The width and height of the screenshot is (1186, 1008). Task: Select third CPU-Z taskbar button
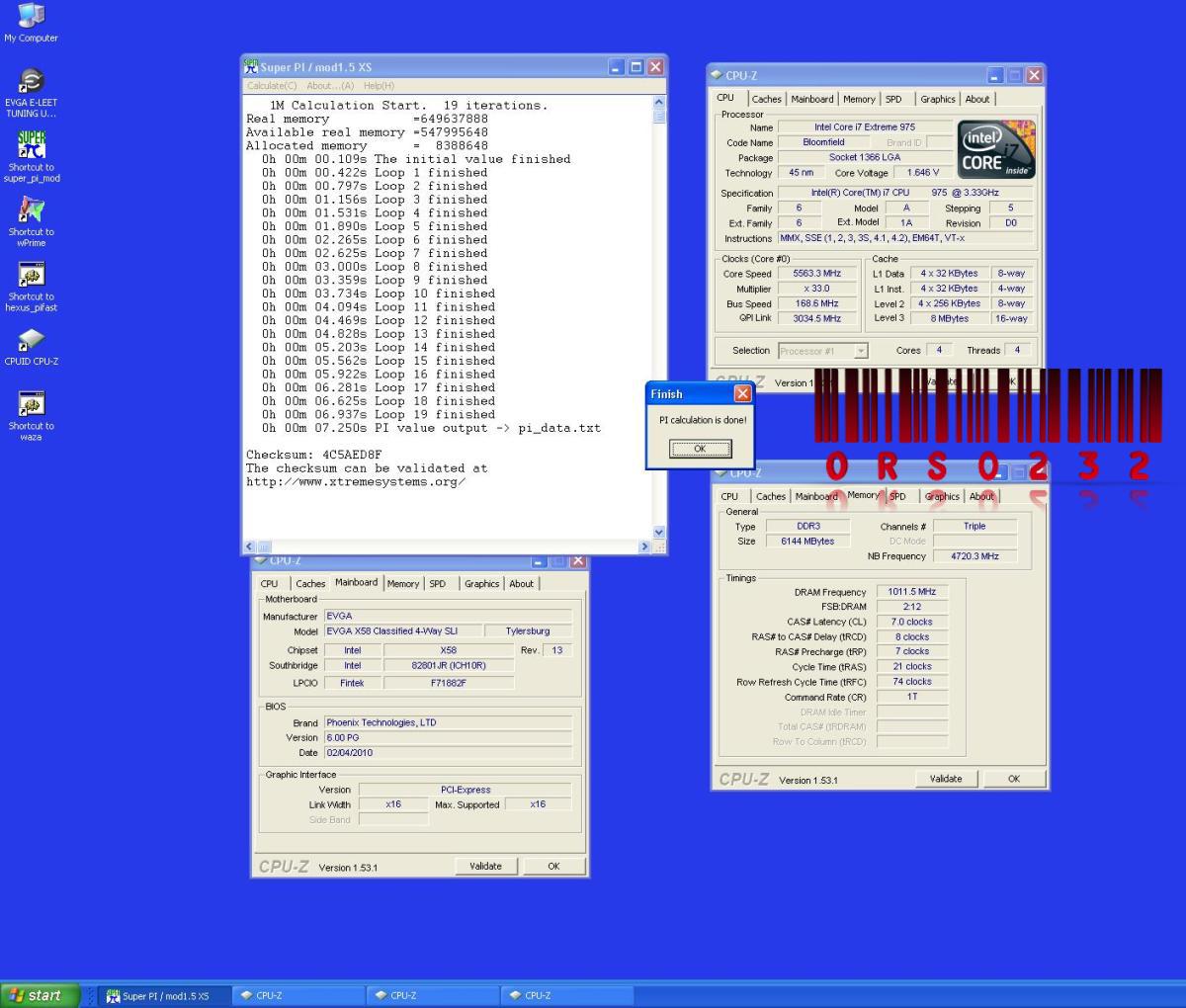pyautogui.click(x=569, y=995)
